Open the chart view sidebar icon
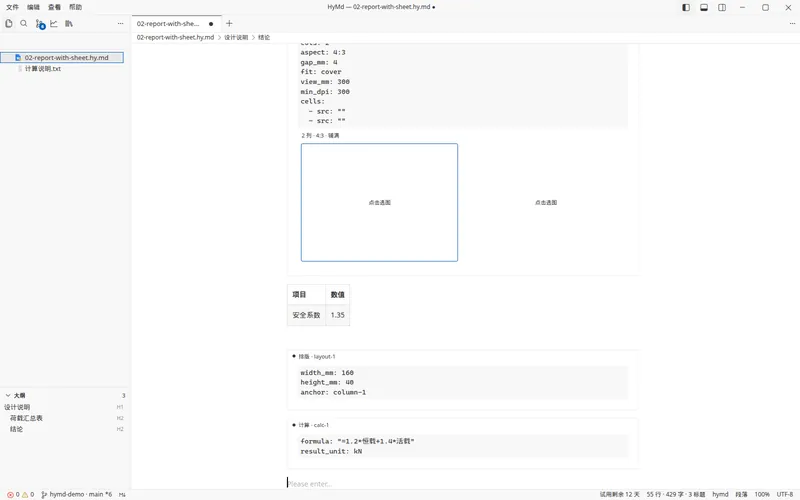The width and height of the screenshot is (800, 500). click(54, 23)
